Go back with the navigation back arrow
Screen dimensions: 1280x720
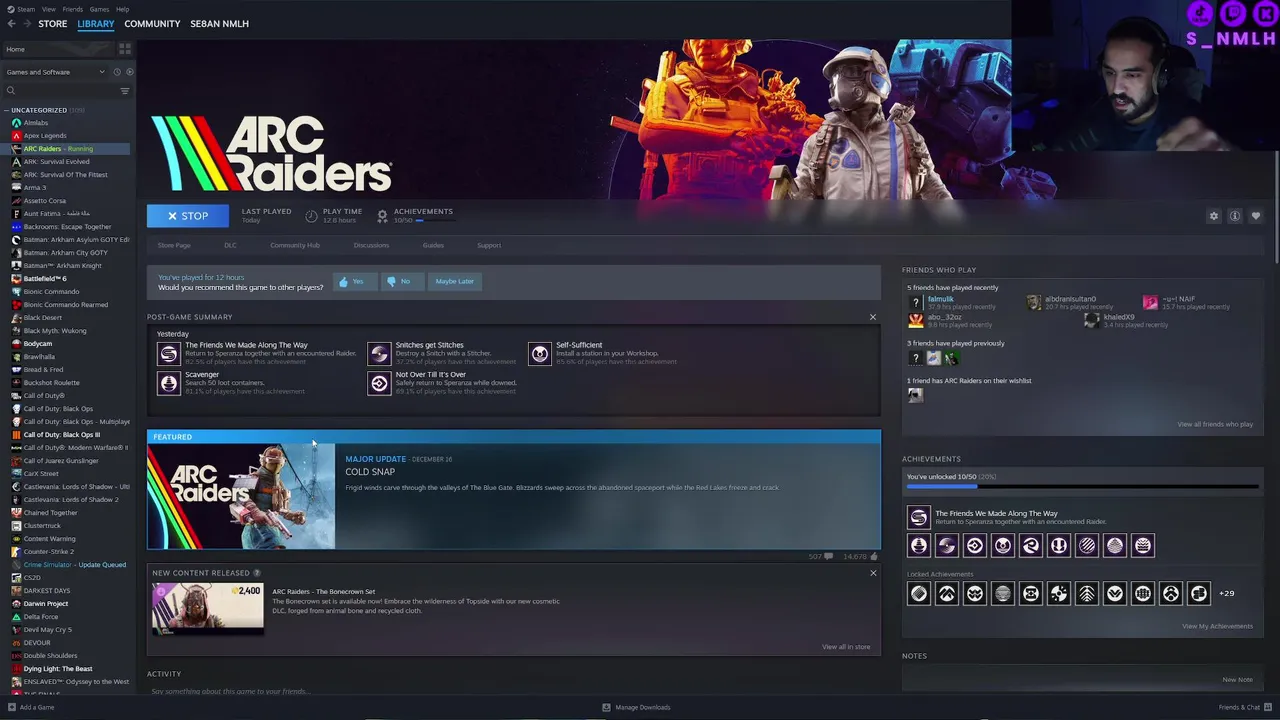pos(14,23)
